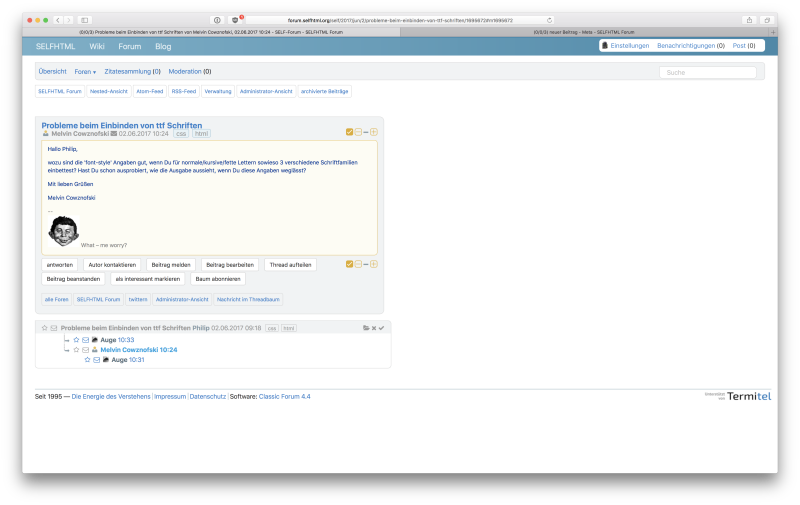The width and height of the screenshot is (800, 505).
Task: Click the html tag in the post header
Action: tap(202, 134)
